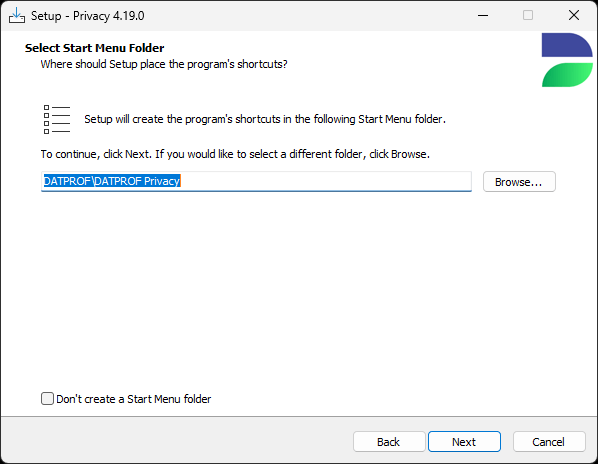This screenshot has width=598, height=464.
Task: Click the "Where should Setup place" subtitle text
Action: pyautogui.click(x=164, y=64)
